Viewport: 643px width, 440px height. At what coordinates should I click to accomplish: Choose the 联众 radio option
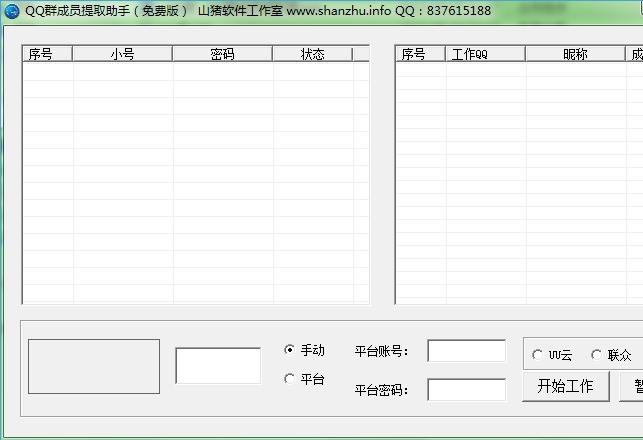coord(597,355)
